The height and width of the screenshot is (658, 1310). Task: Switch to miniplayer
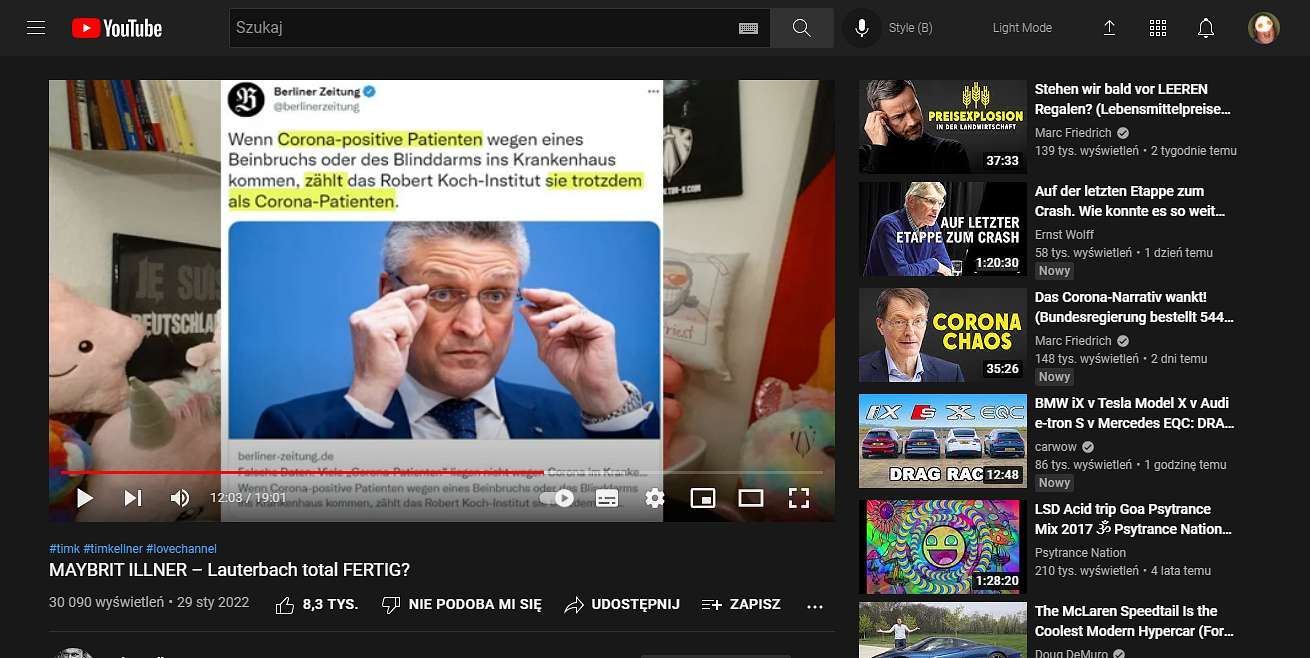tap(703, 498)
